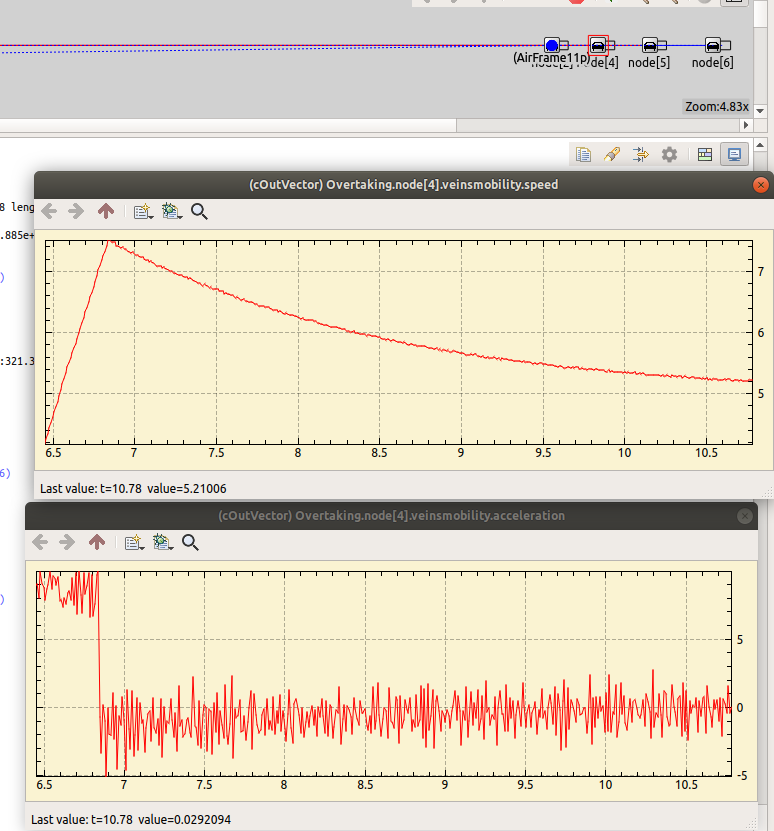Viewport: 774px width, 831px height.
Task: Click the filter arrows icon in log toolbar
Action: [641, 154]
